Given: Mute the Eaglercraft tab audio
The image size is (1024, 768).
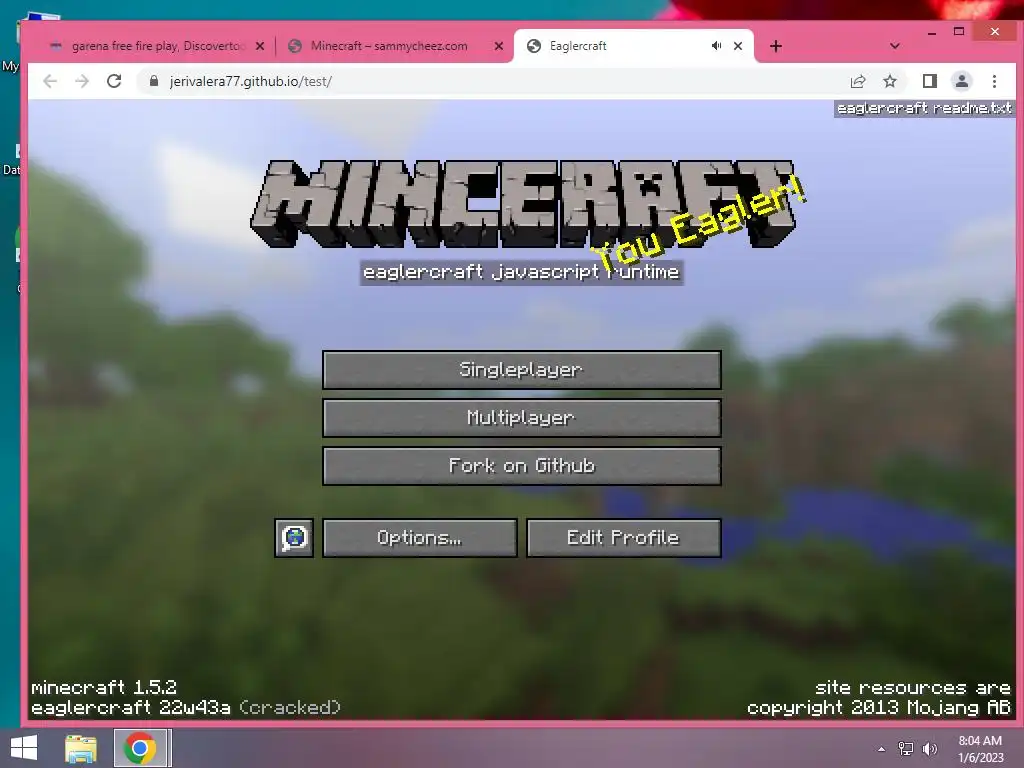Looking at the screenshot, I should point(716,46).
